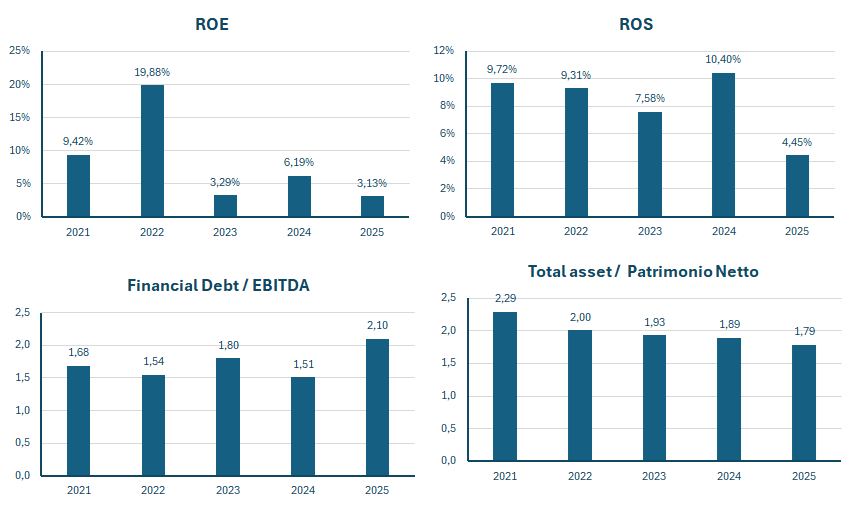
Task: Click the 25% axis label in ROE chart
Action: (x=20, y=51)
